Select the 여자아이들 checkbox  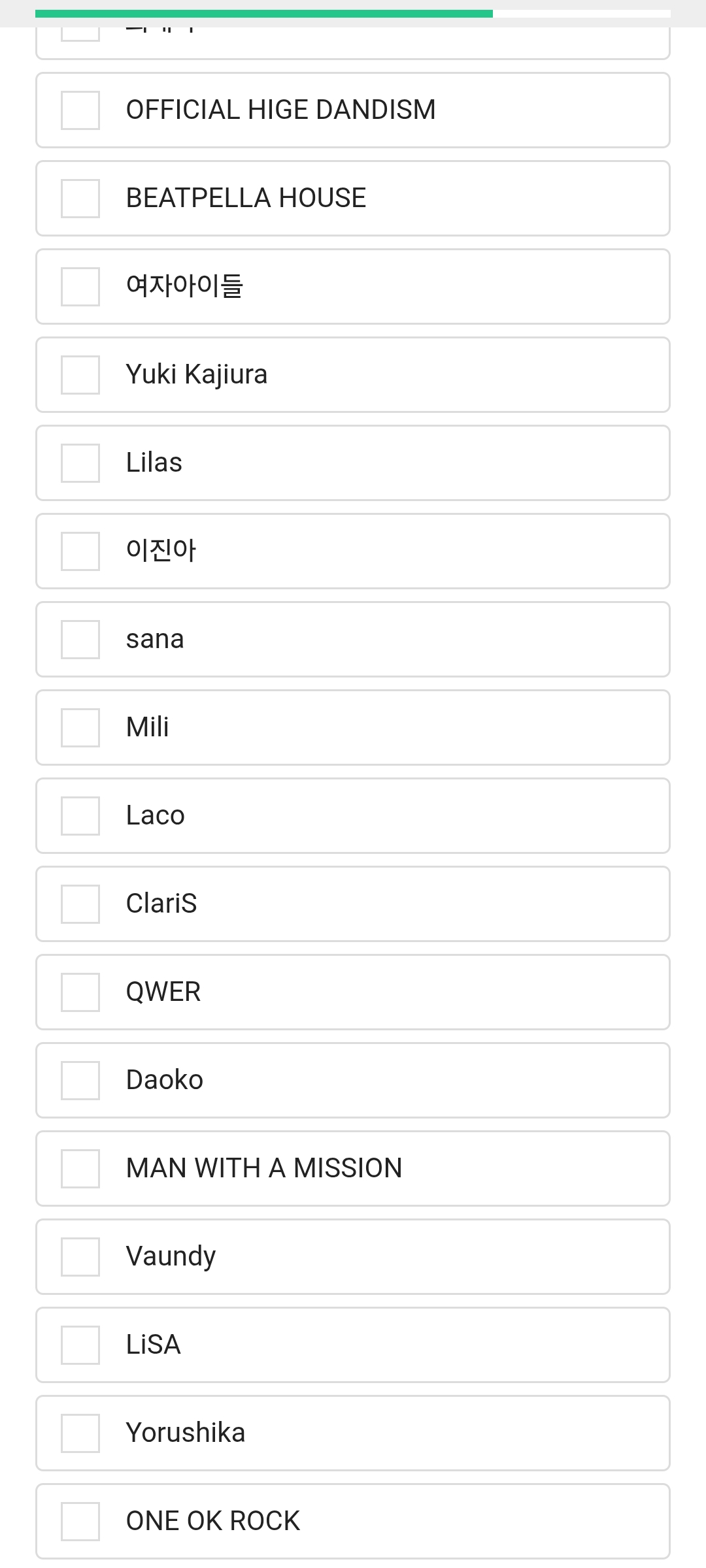80,287
